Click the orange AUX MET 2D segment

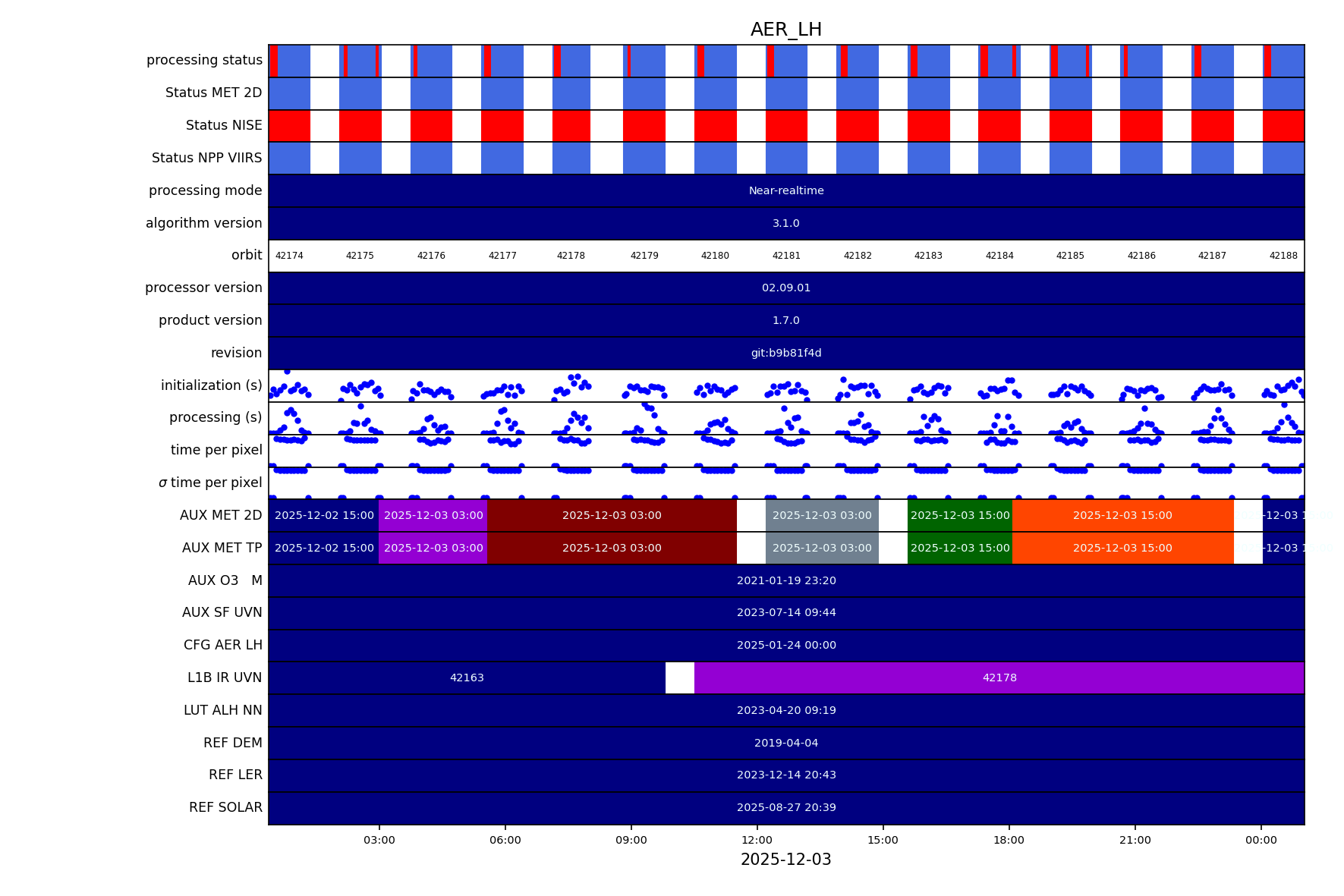tap(1122, 515)
